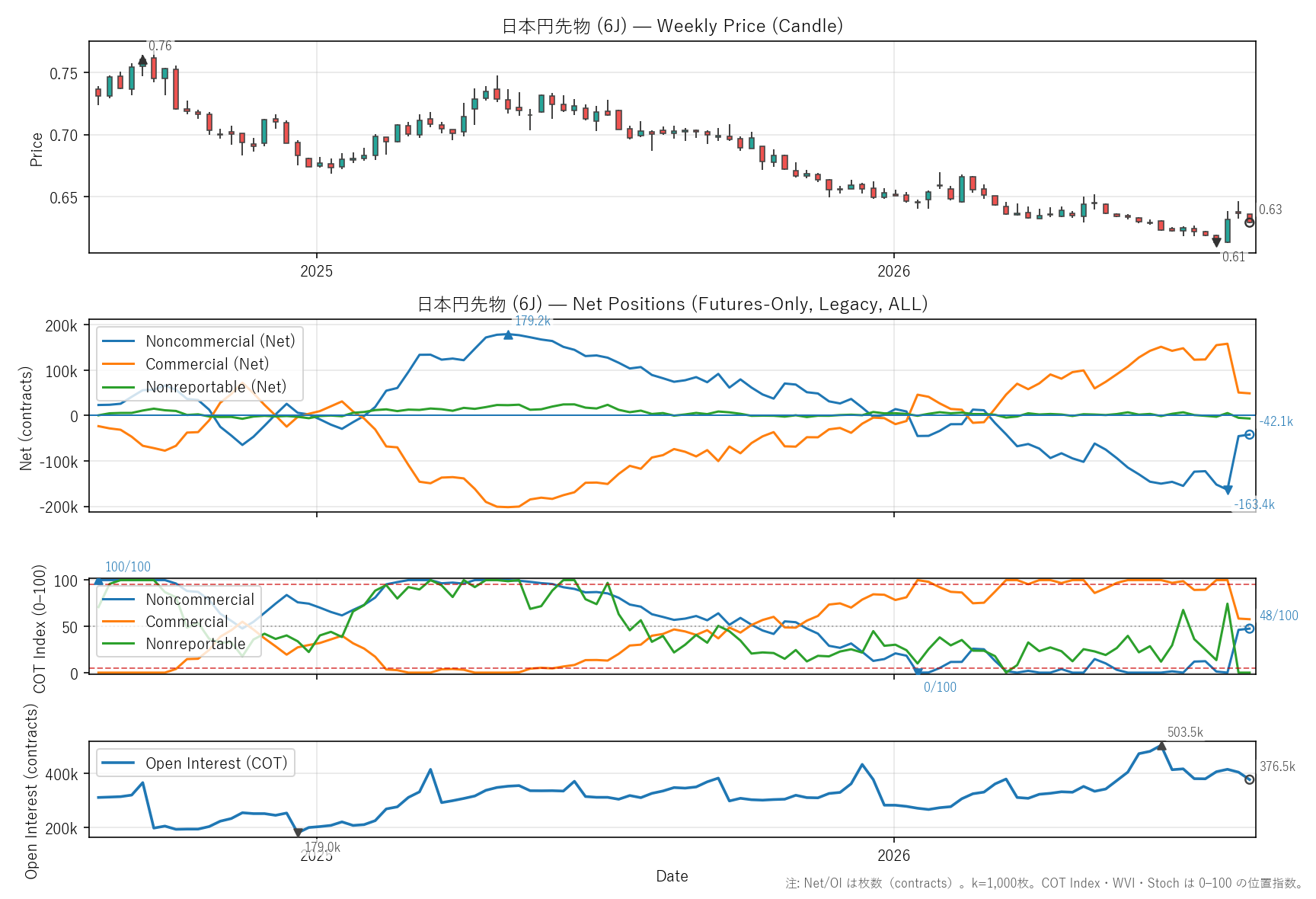1316x899 pixels.
Task: Click the 'Net (contracts)' y-axis label
Action: point(26,418)
